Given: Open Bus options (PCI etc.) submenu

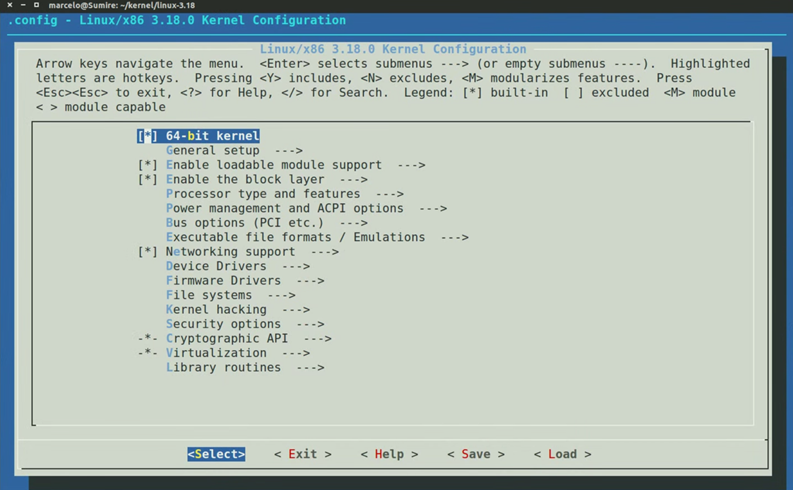Looking at the screenshot, I should [x=245, y=223].
